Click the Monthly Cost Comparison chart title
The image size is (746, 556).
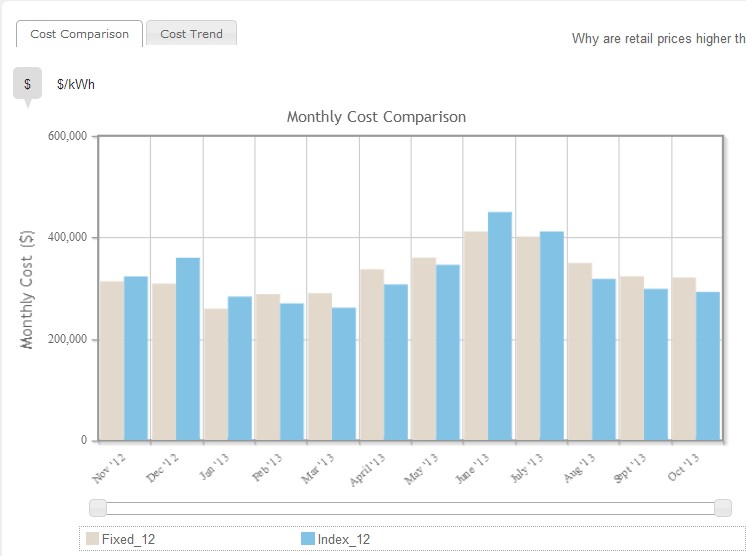(376, 117)
